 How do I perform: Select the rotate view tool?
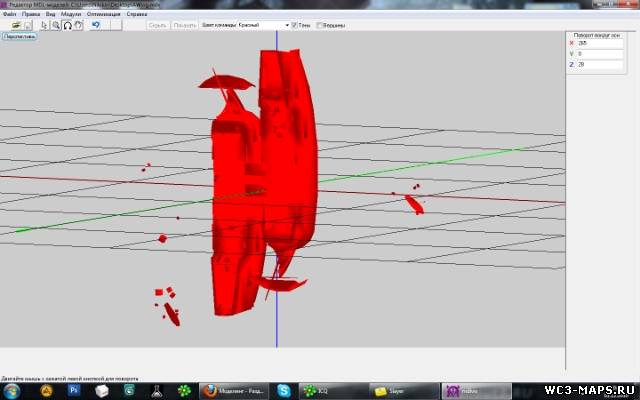66,25
